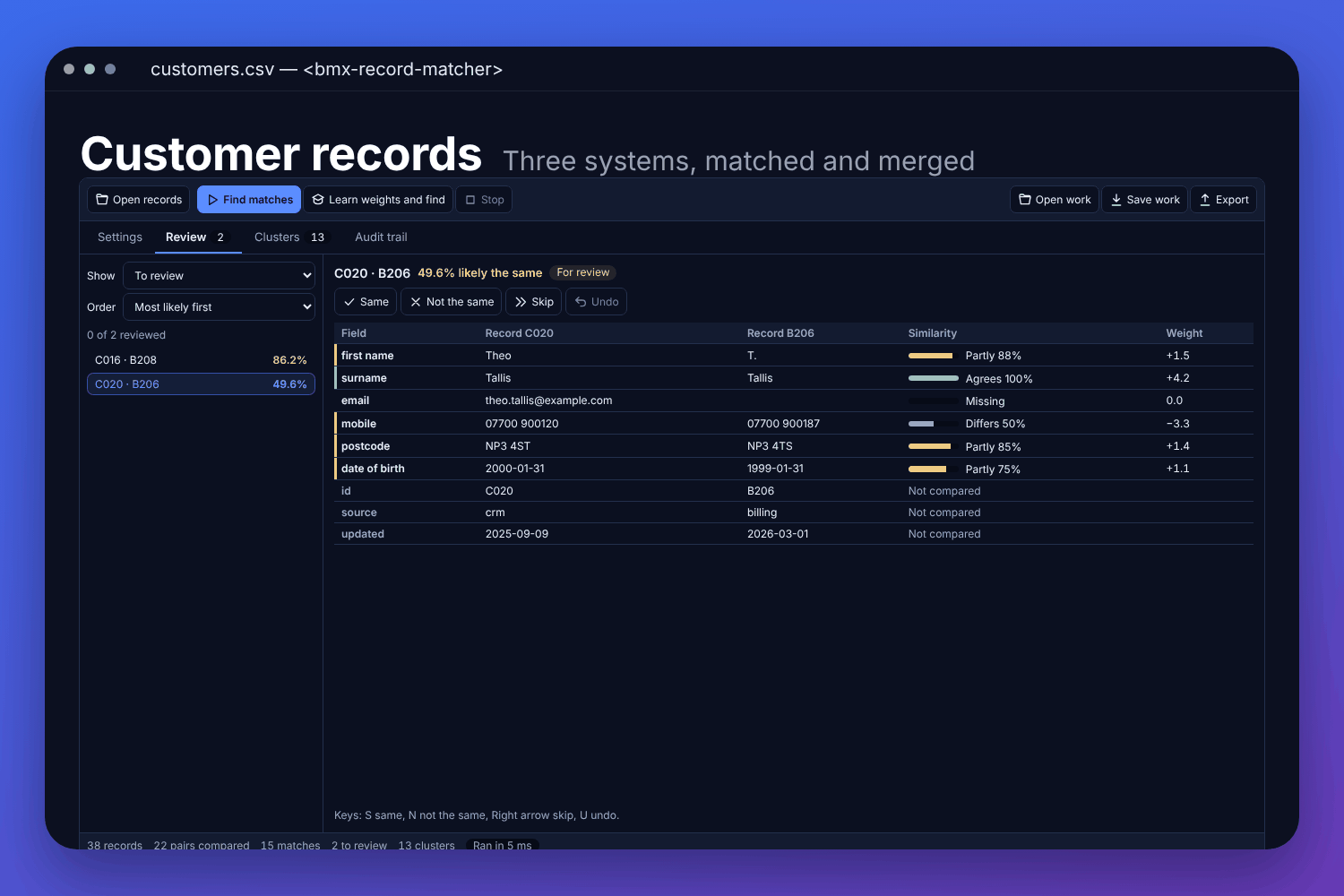Click the 0 of 2 reviewed text
Image resolution: width=1344 pixels, height=896 pixels.
126,335
